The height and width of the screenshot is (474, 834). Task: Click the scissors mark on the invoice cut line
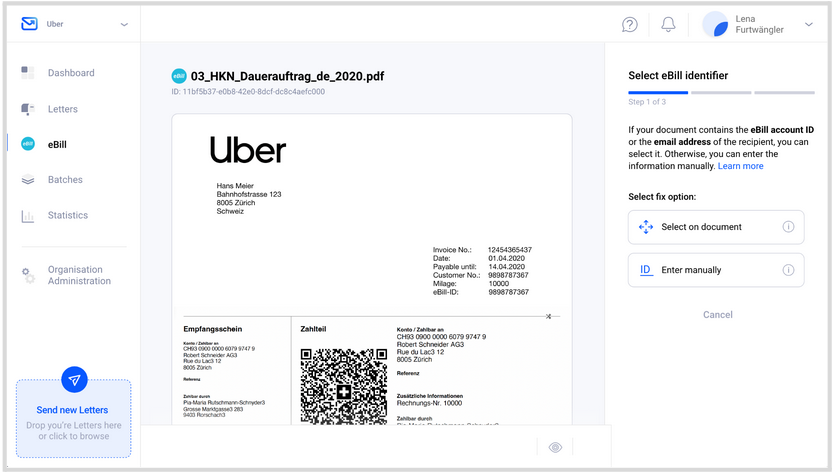(548, 317)
